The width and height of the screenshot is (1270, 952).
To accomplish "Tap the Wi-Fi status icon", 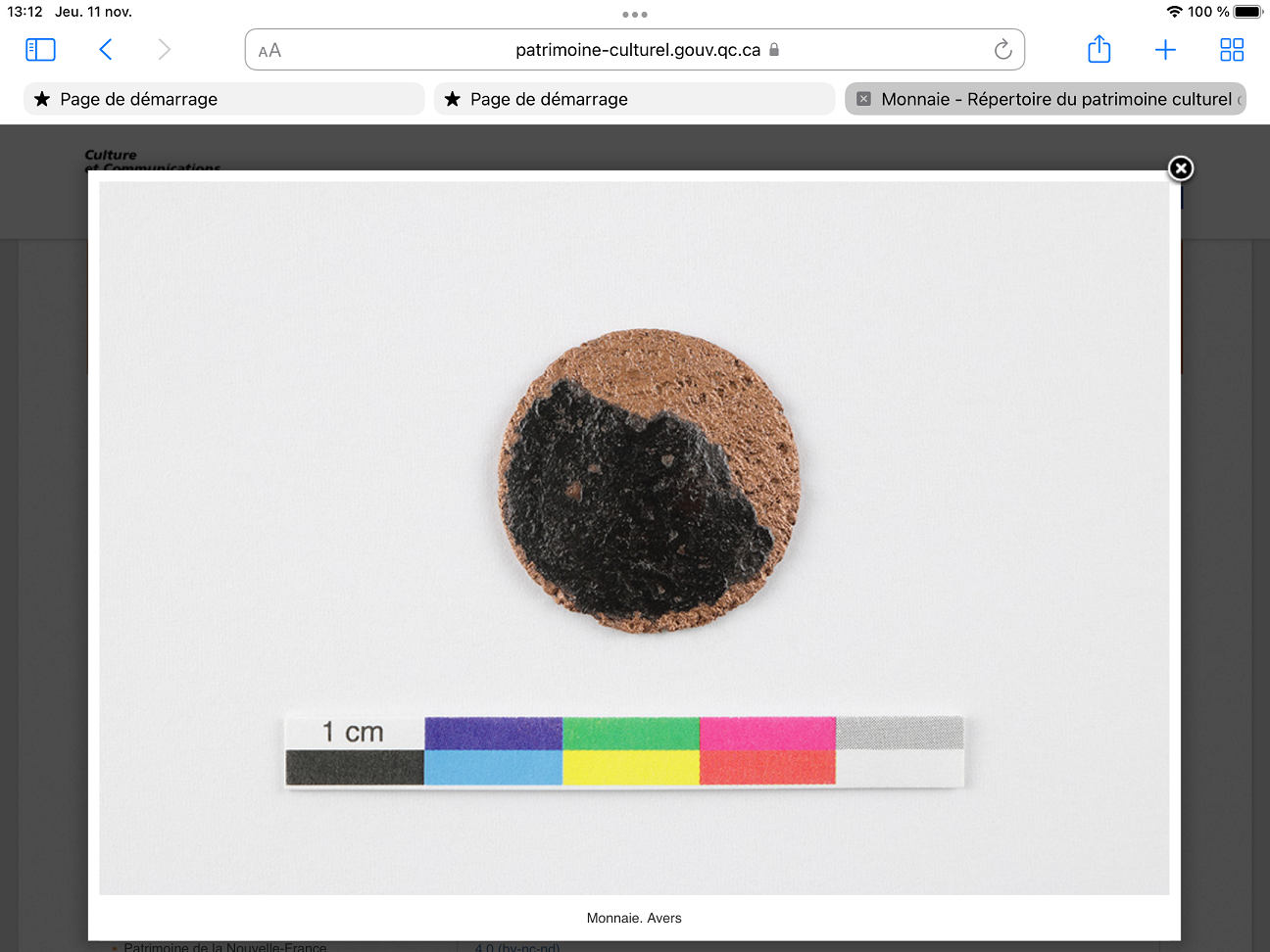I will click(x=1174, y=12).
